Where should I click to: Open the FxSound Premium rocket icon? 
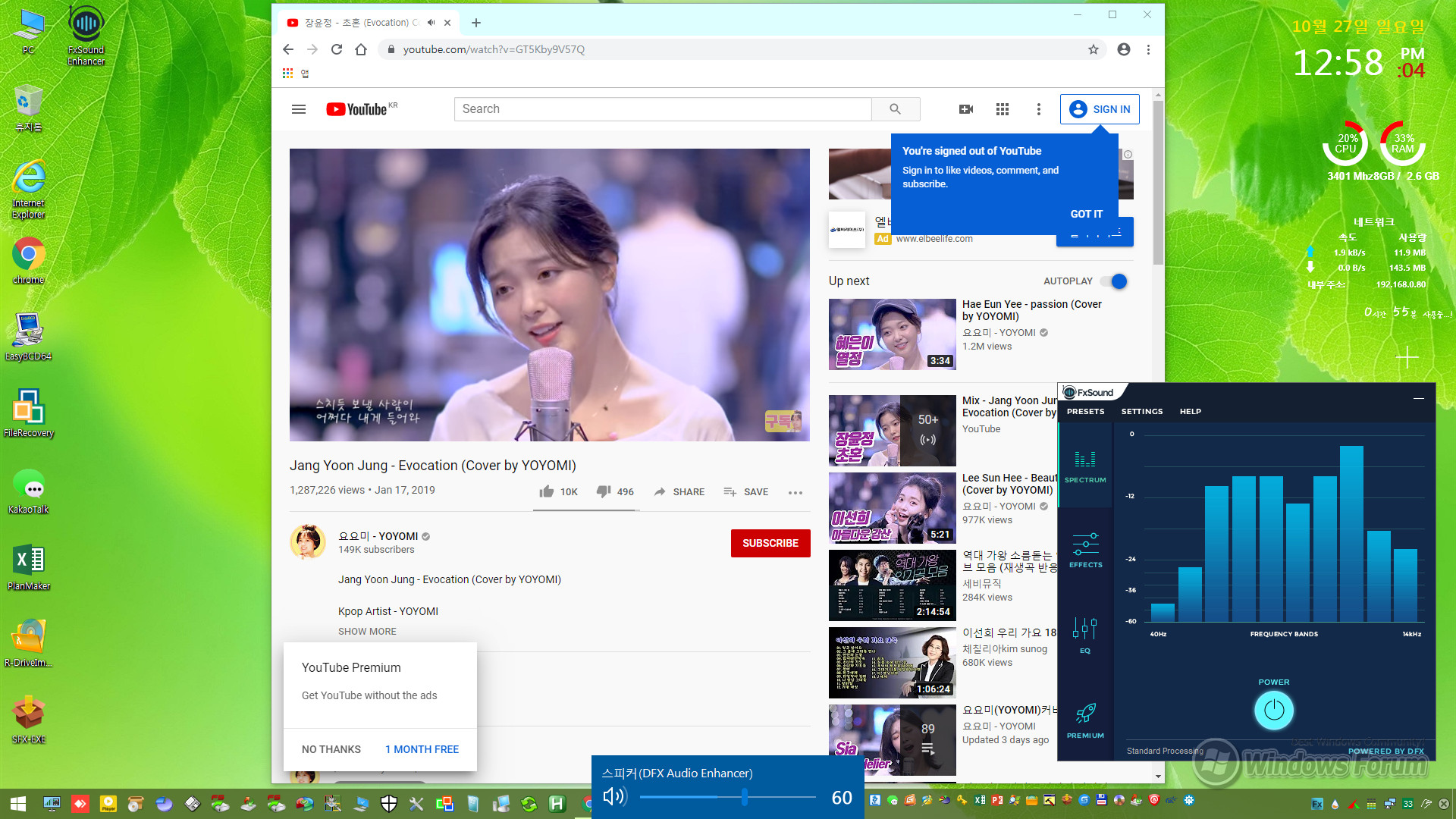coord(1085,720)
